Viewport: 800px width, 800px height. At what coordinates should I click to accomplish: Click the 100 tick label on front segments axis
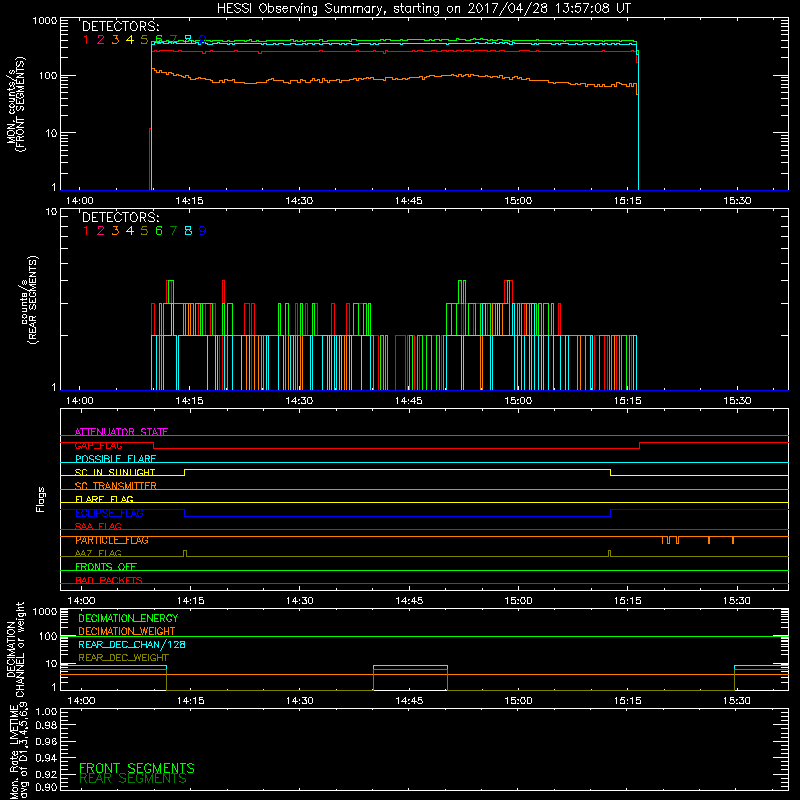pyautogui.click(x=48, y=76)
